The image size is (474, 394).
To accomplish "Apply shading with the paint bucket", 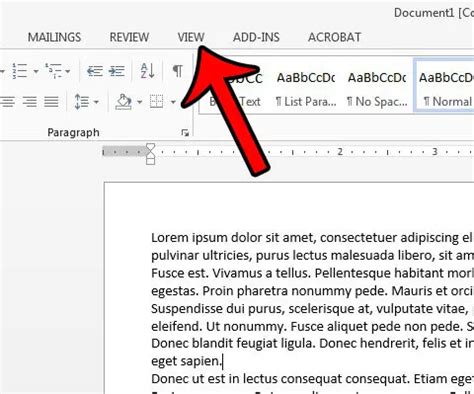I will 123,101.
